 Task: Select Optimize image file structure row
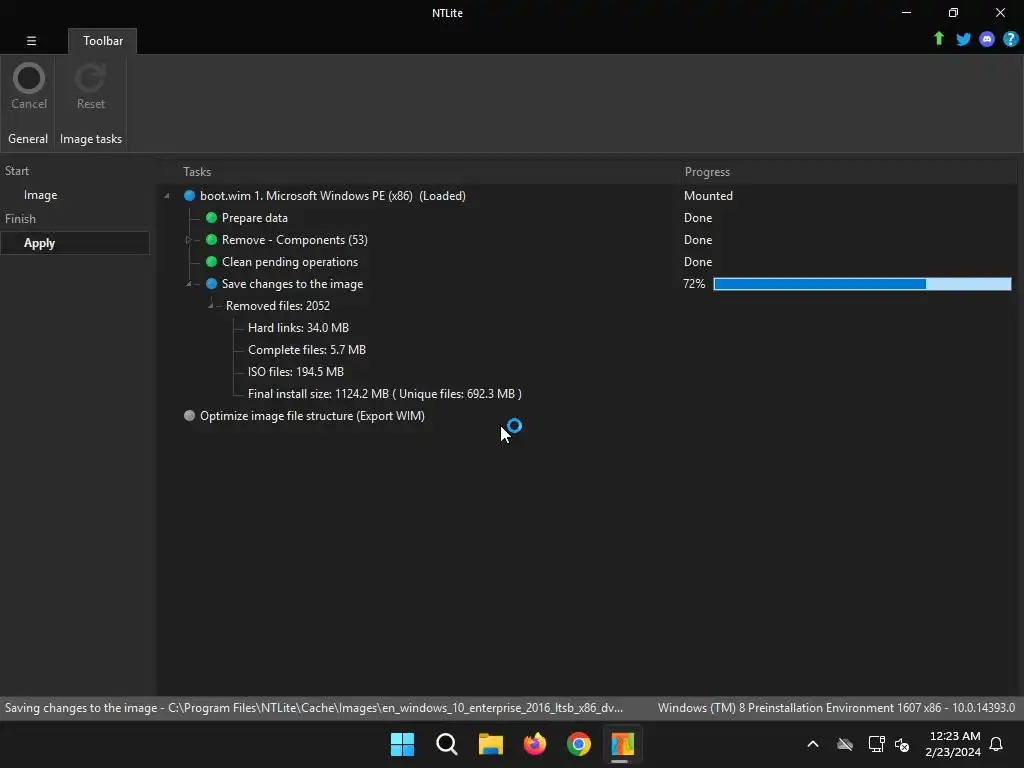click(x=312, y=416)
